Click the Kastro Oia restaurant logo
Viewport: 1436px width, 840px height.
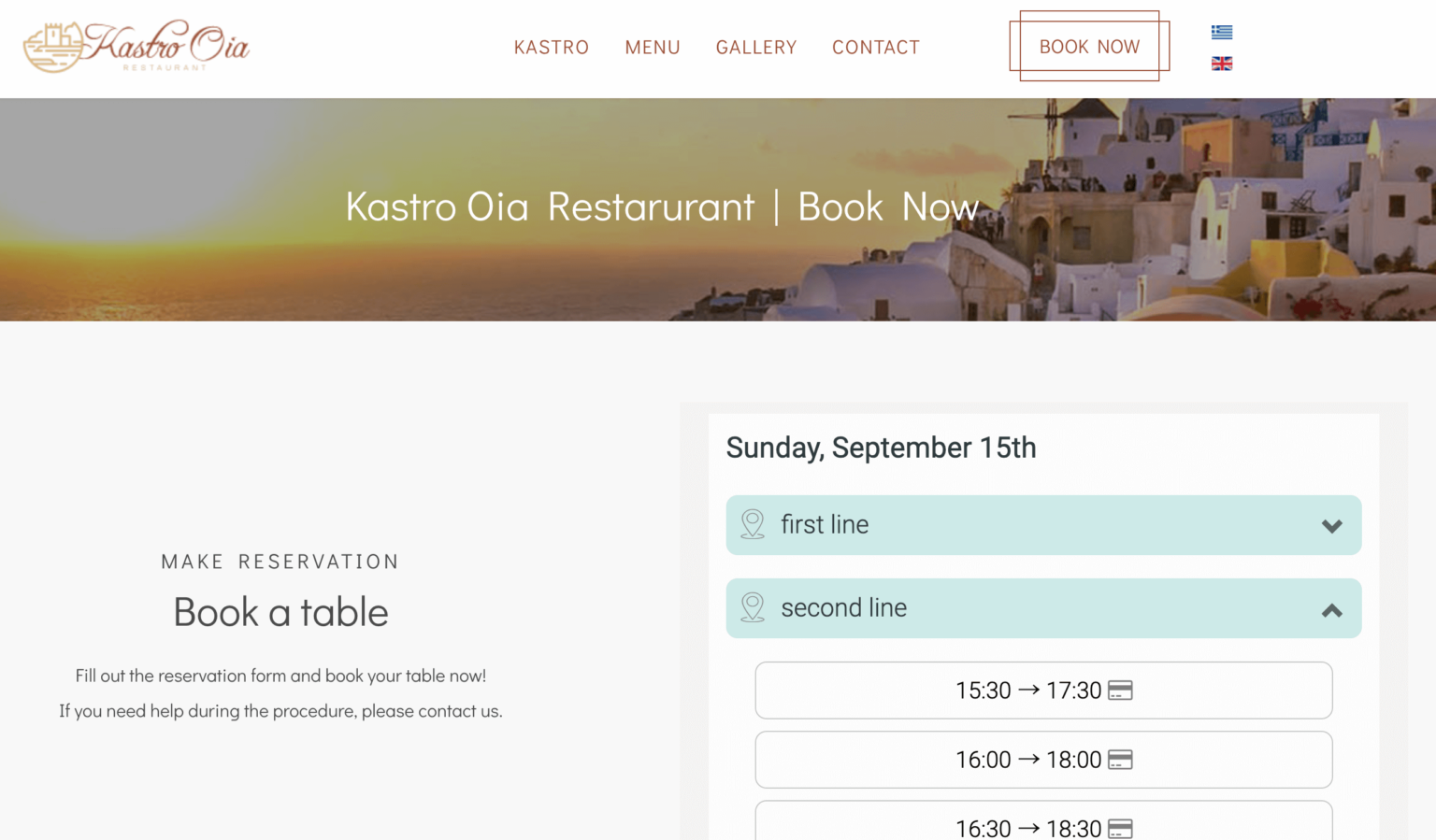pos(136,47)
